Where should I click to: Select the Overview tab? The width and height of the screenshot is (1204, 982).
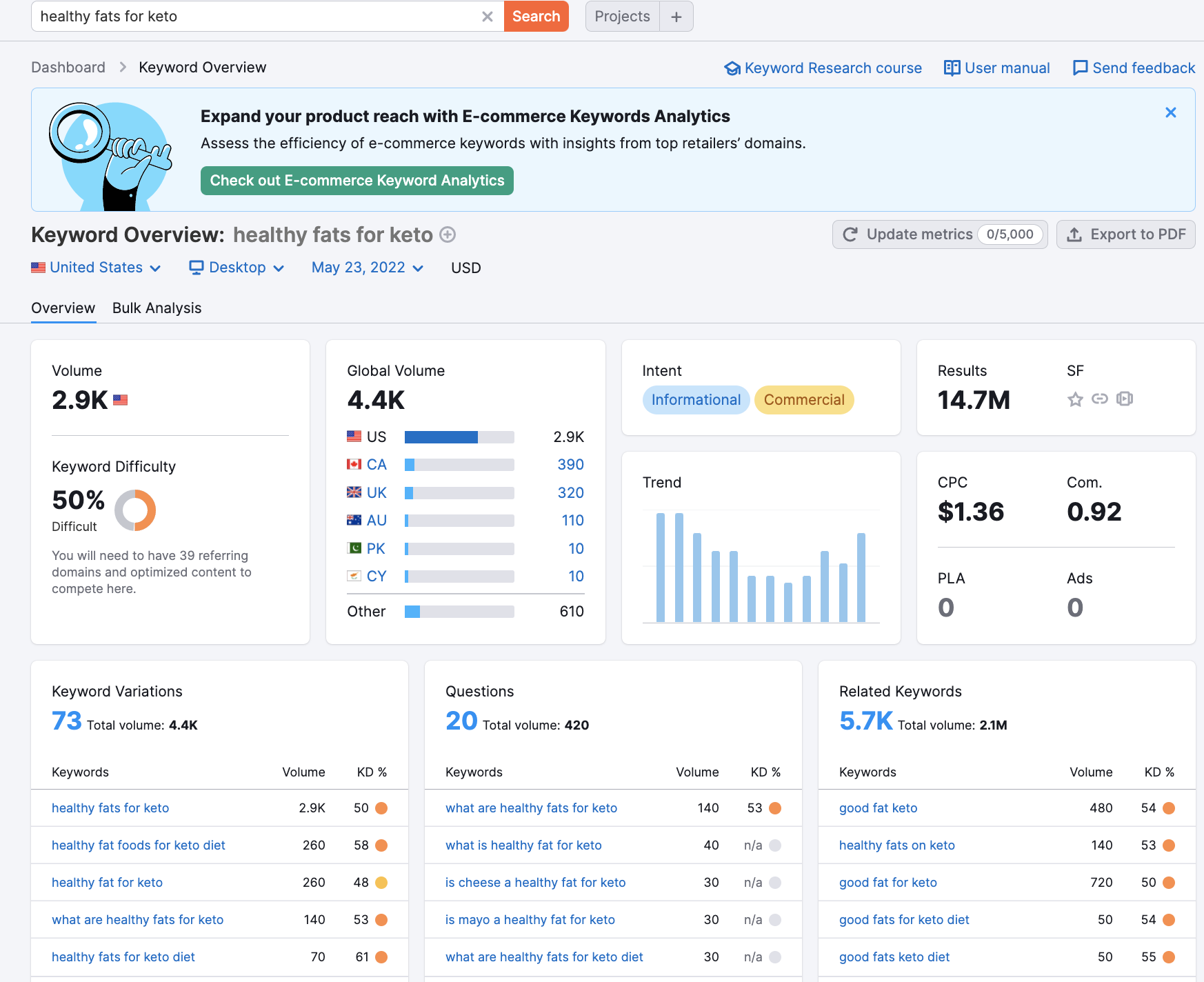tap(63, 308)
